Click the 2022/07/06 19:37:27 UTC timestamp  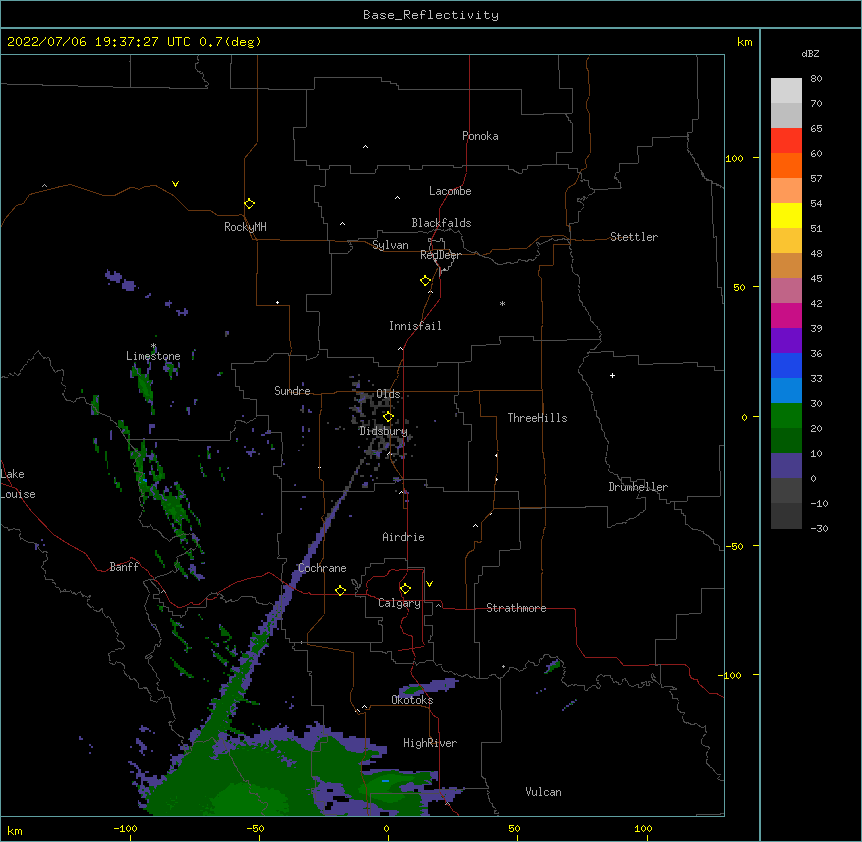pyautogui.click(x=99, y=42)
